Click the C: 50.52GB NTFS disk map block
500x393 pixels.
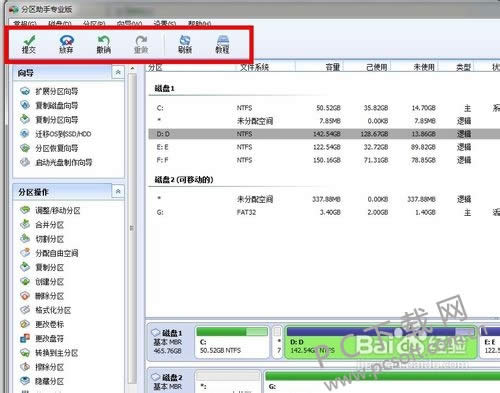click(232, 342)
